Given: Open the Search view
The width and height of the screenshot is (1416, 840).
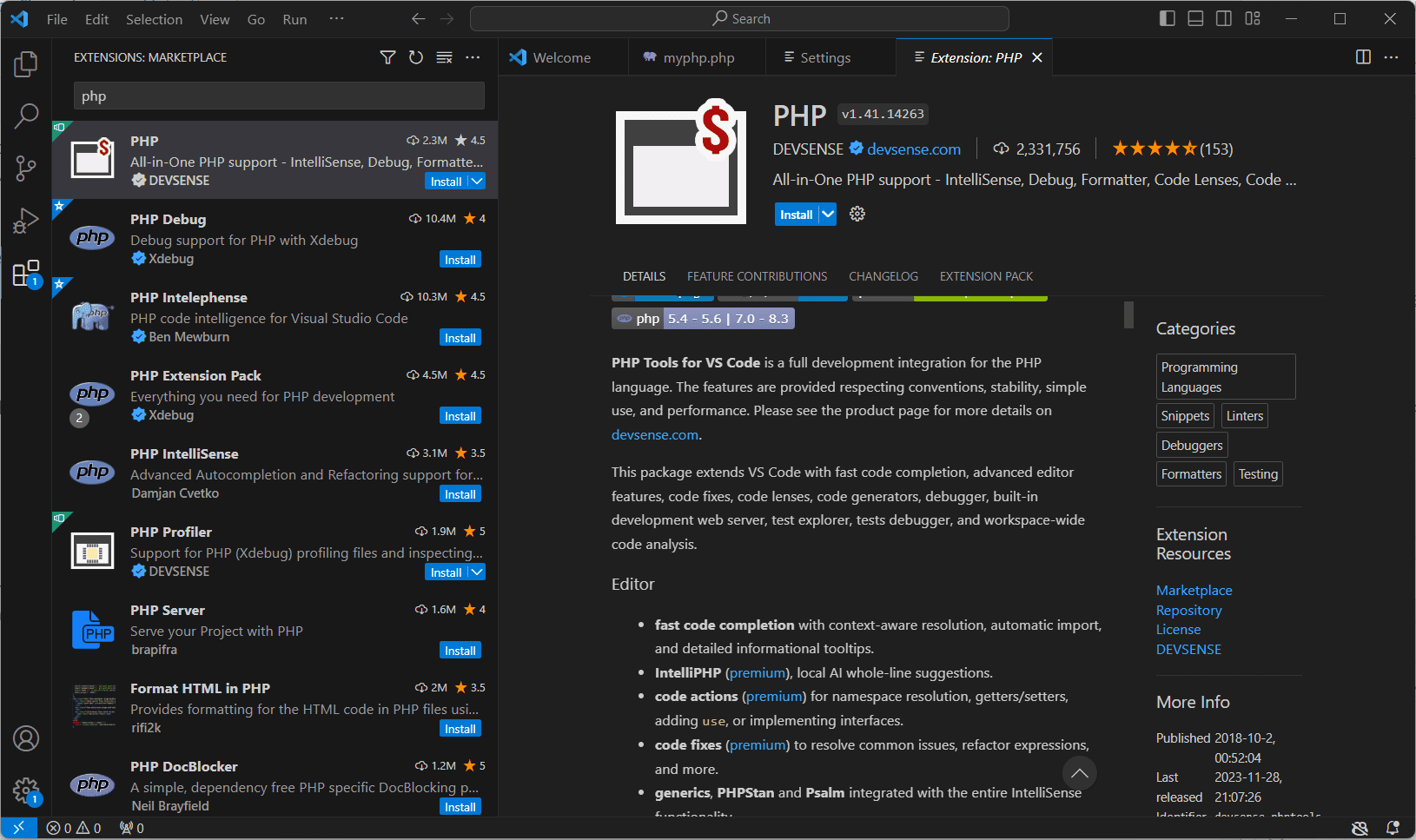Looking at the screenshot, I should (x=25, y=116).
